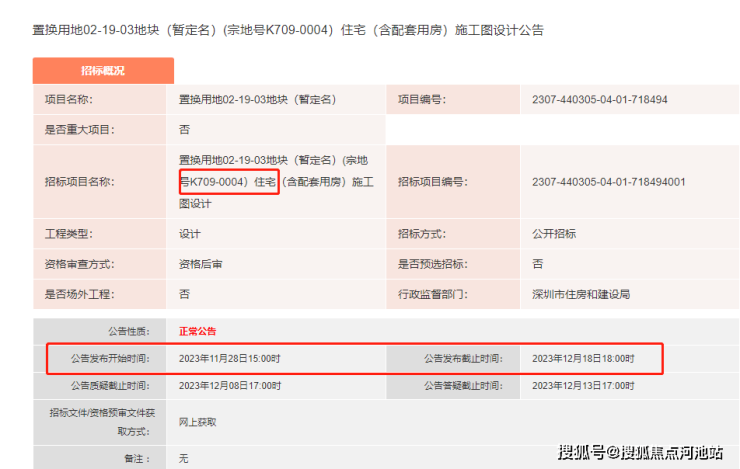
Task: Select the 招标概况 orange tab
Action: point(103,71)
